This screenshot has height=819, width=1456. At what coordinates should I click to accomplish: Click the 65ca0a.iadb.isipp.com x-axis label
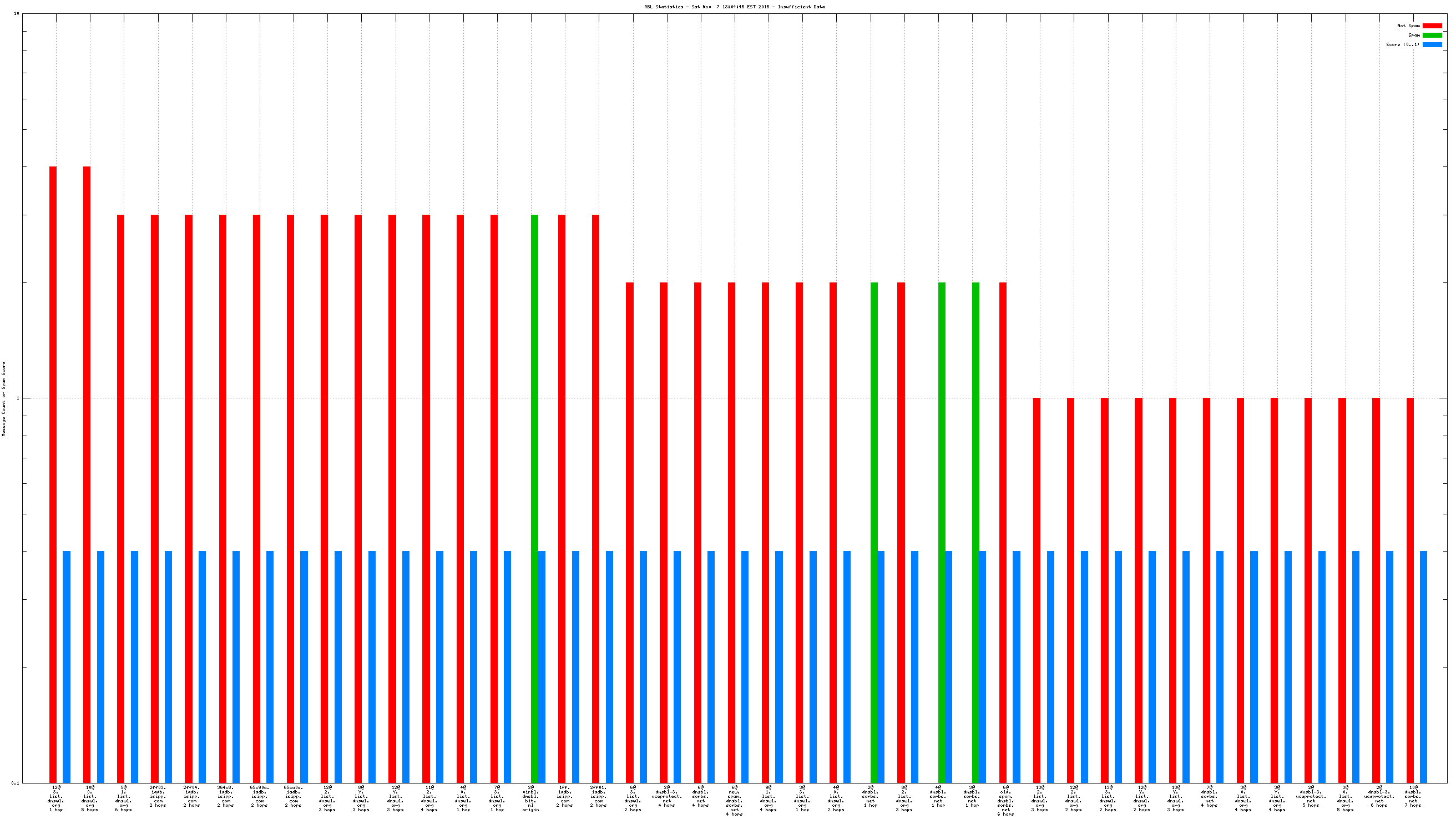coord(294,796)
